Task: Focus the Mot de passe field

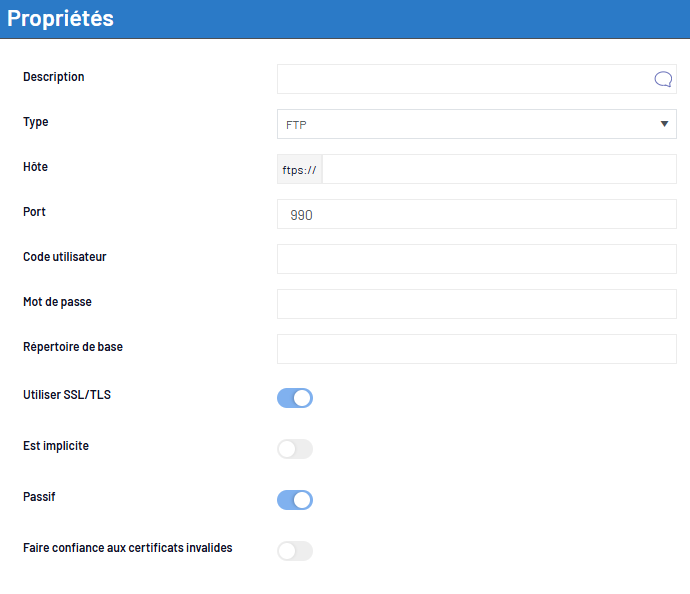Action: click(x=477, y=304)
